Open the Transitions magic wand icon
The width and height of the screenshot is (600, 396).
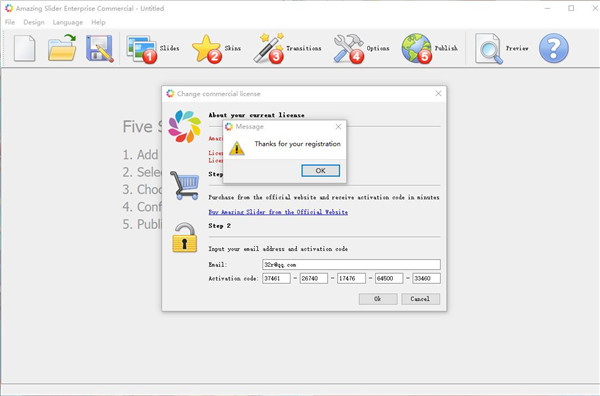point(269,48)
